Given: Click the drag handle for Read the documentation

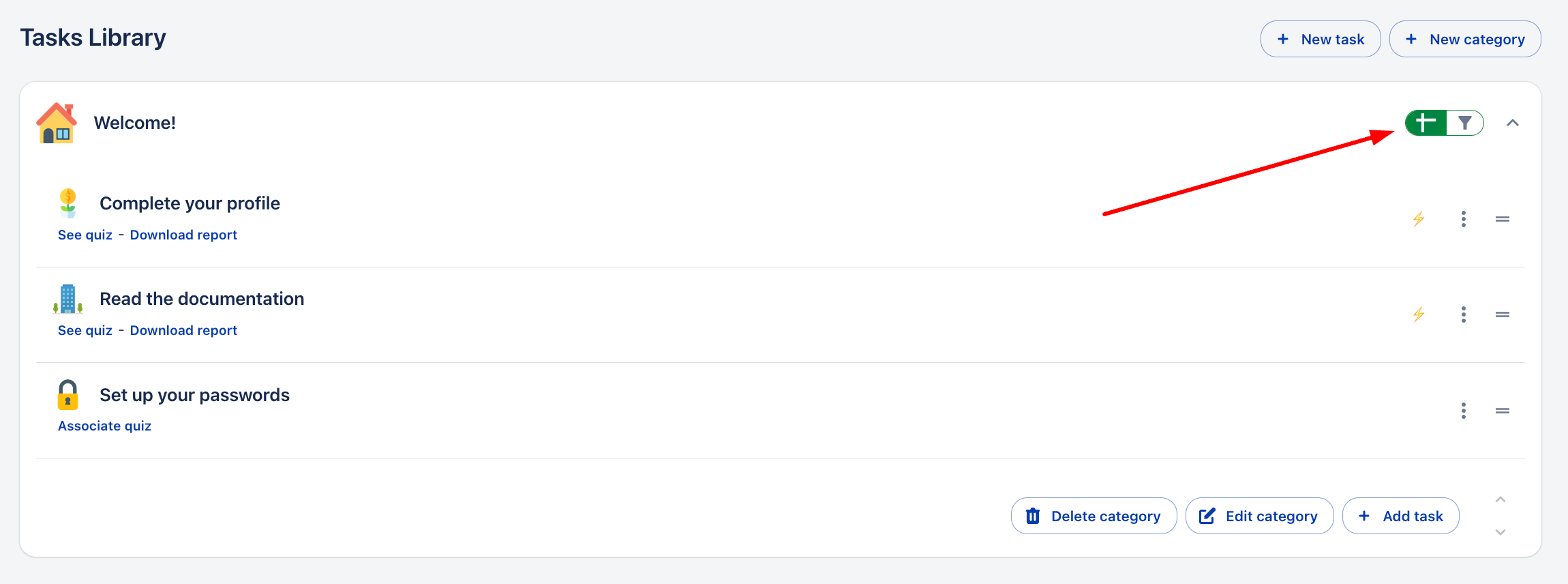Looking at the screenshot, I should (x=1503, y=315).
